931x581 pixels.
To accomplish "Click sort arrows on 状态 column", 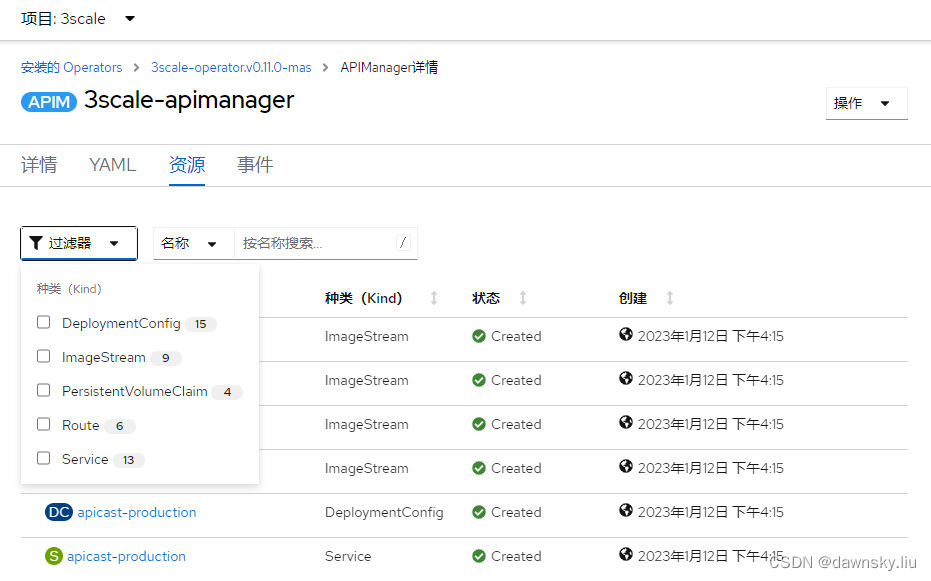I will pos(523,298).
